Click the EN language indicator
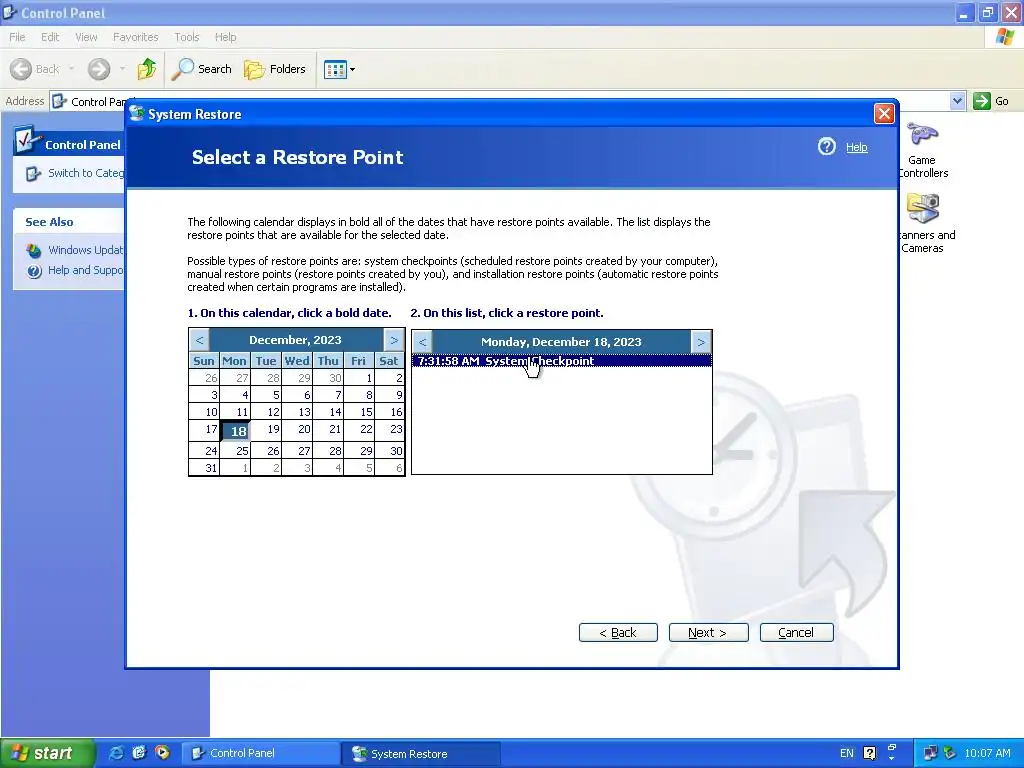The width and height of the screenshot is (1024, 768). pyautogui.click(x=846, y=753)
